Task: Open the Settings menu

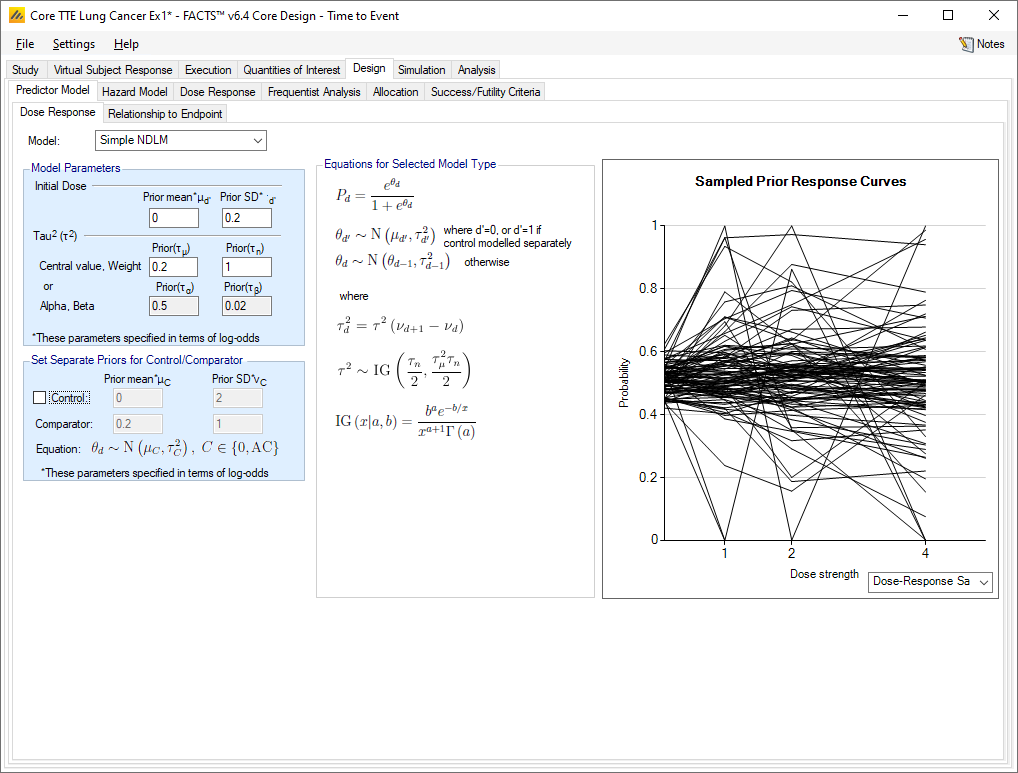Action: pos(74,44)
